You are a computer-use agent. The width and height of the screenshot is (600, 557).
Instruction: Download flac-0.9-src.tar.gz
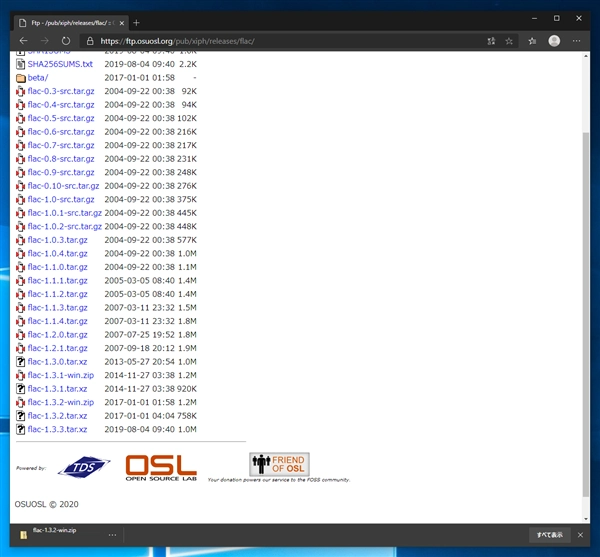pos(61,172)
